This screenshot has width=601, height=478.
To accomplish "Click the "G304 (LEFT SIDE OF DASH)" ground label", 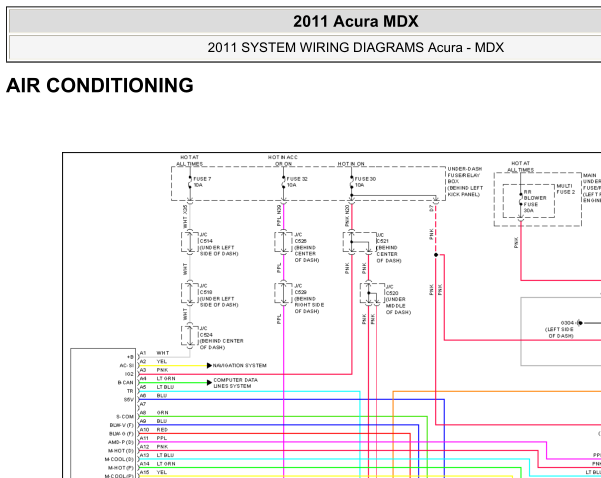I will [560, 329].
